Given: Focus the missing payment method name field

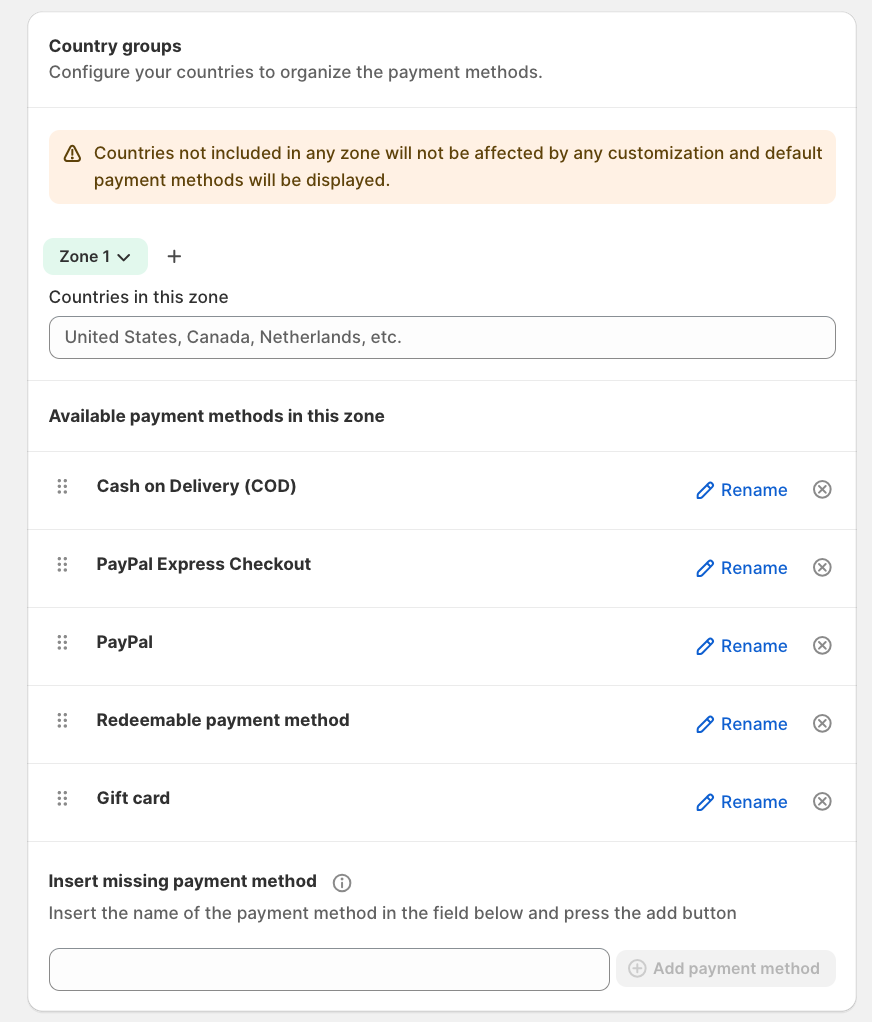Looking at the screenshot, I should click(x=329, y=969).
